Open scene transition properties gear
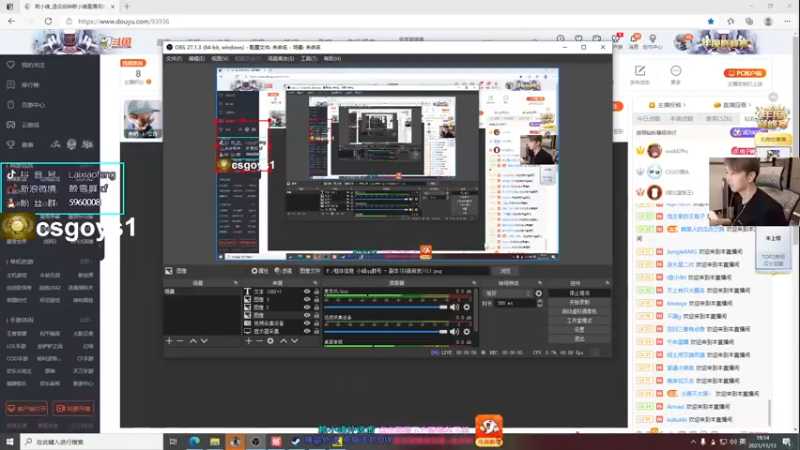 click(x=539, y=293)
